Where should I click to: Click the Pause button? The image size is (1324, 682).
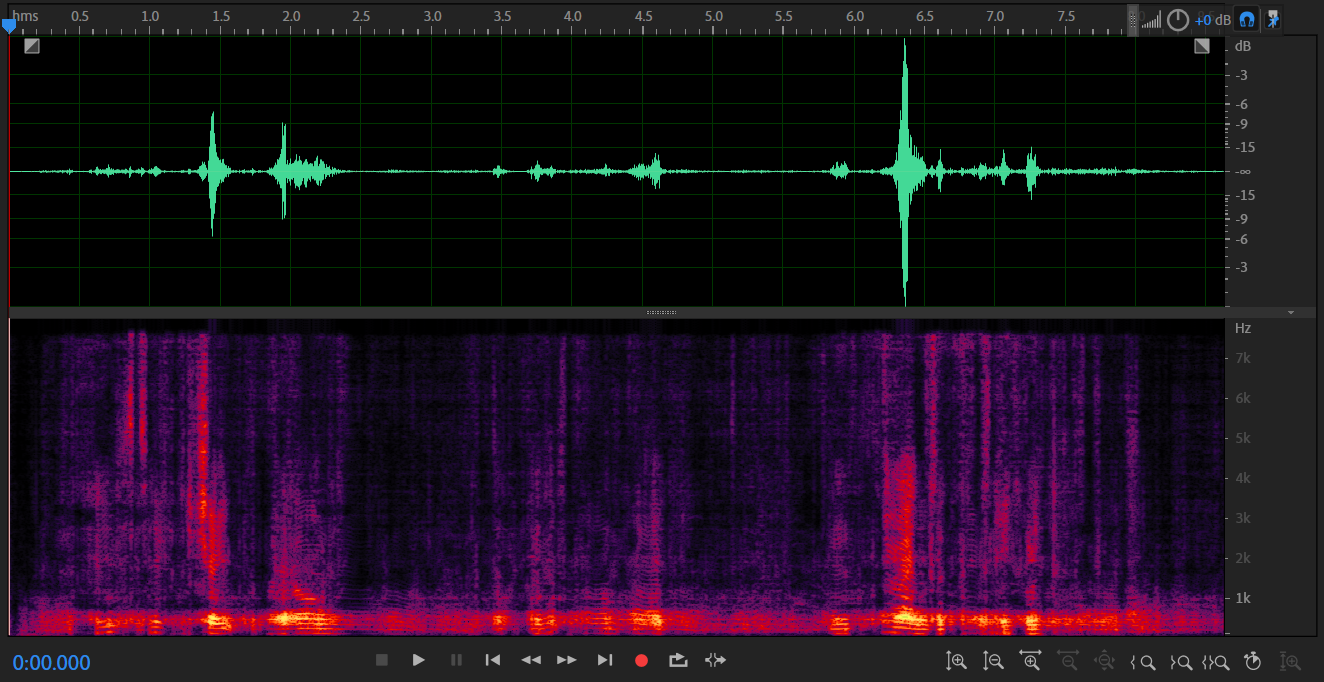tap(456, 660)
